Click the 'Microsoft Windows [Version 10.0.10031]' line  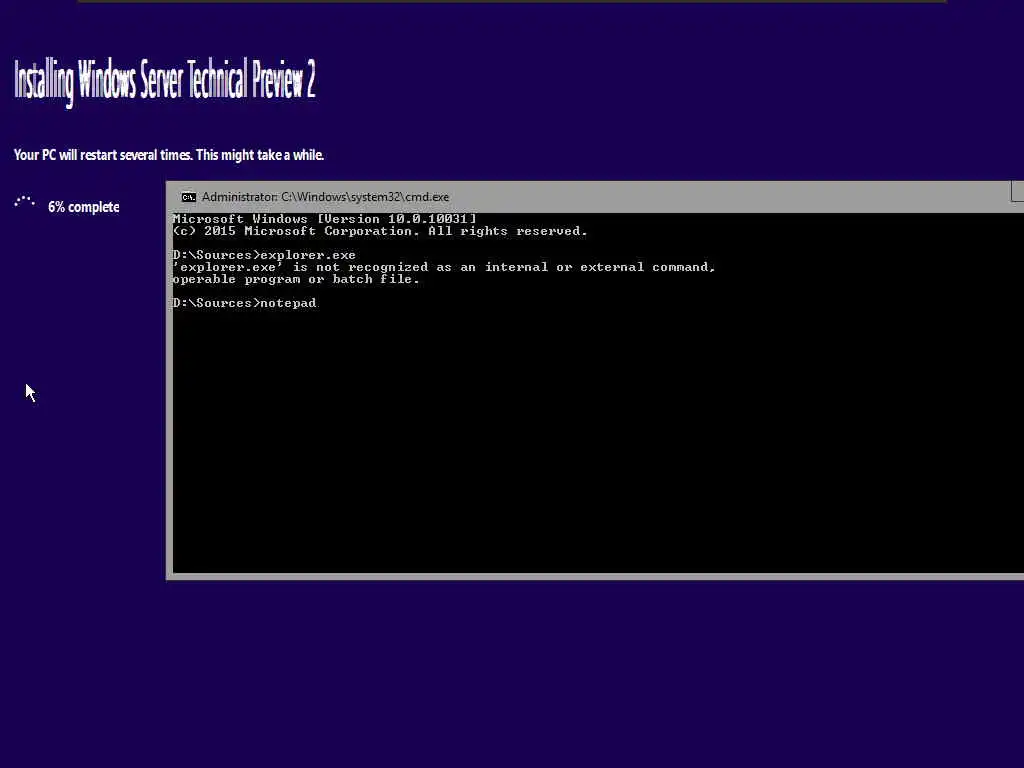click(x=325, y=219)
